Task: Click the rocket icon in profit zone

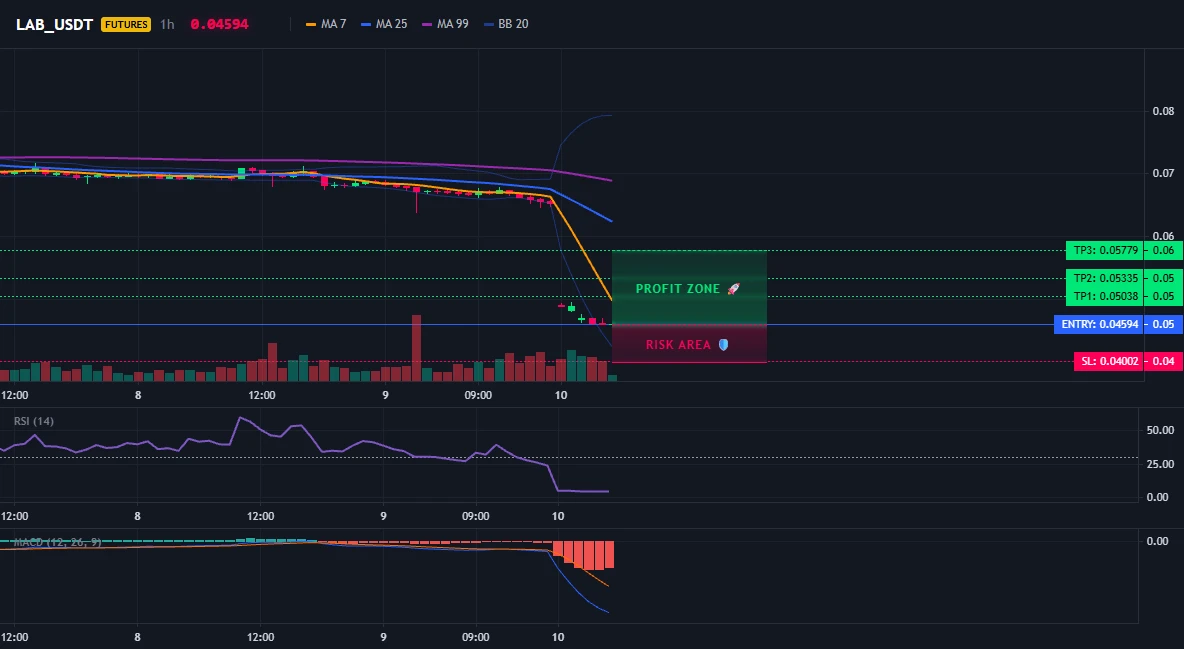Action: (733, 289)
